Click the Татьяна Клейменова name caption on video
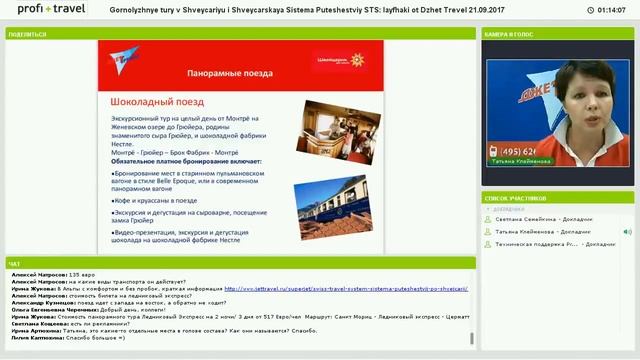Viewport: 640px width, 360px height. (521, 162)
